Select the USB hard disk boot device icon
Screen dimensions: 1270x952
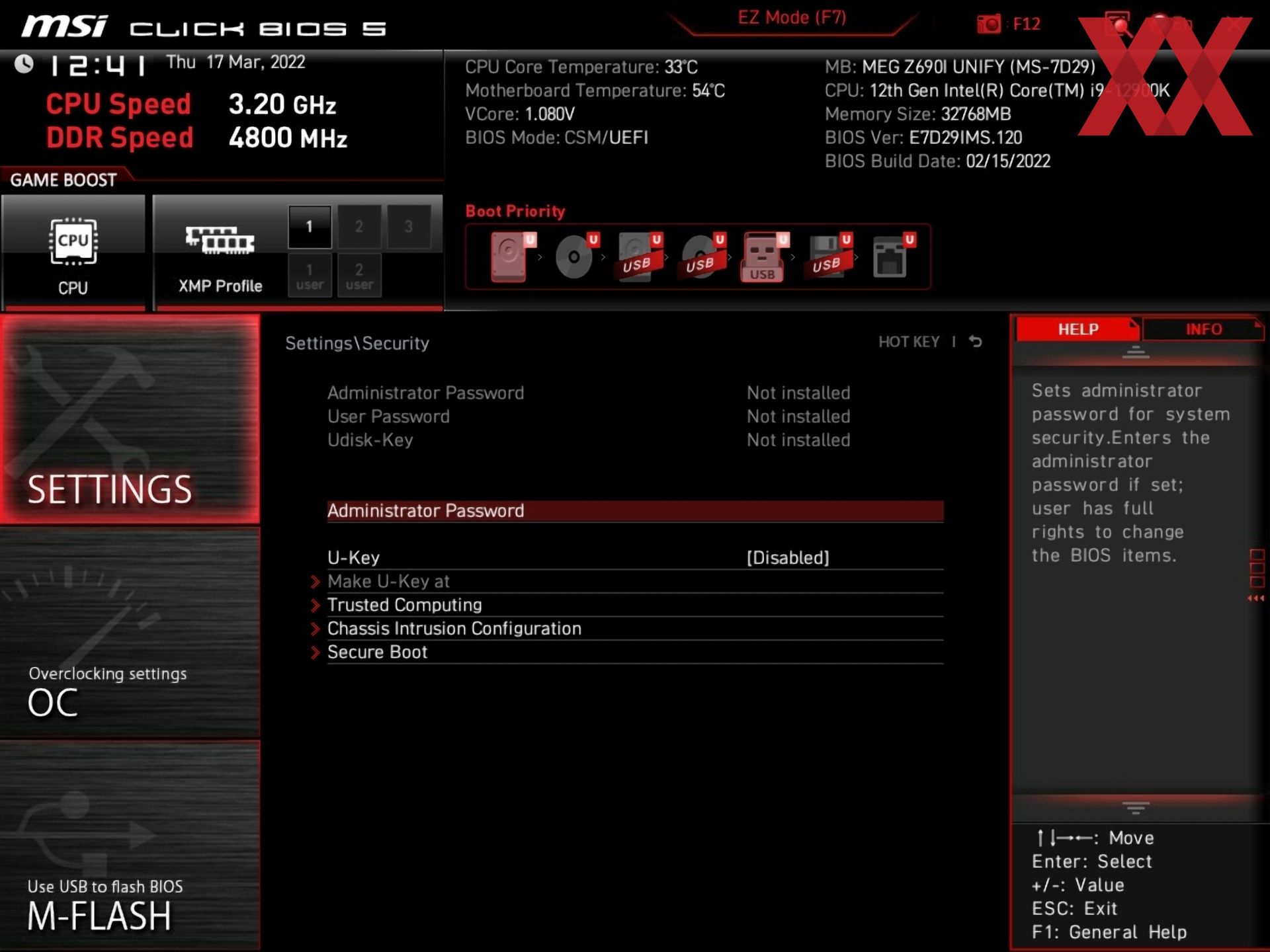tap(639, 257)
